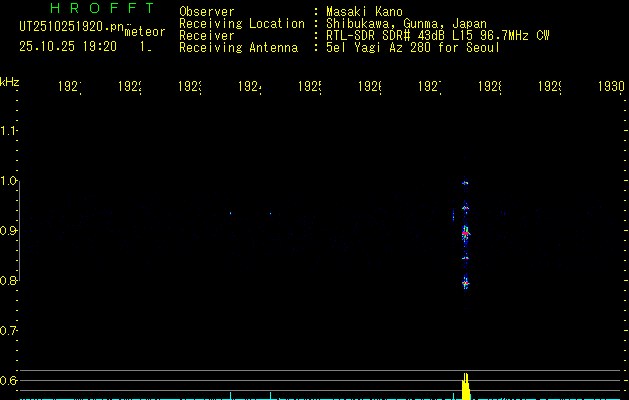The height and width of the screenshot is (400, 629).
Task: Click the 1.1 frequency axis label
Action: [x=8, y=130]
